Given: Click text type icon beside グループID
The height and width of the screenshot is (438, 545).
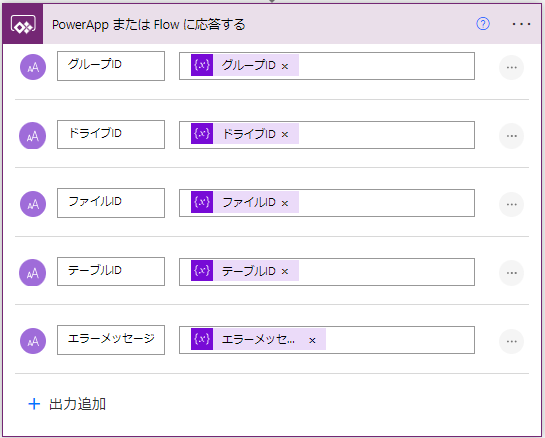Looking at the screenshot, I should click(33, 67).
